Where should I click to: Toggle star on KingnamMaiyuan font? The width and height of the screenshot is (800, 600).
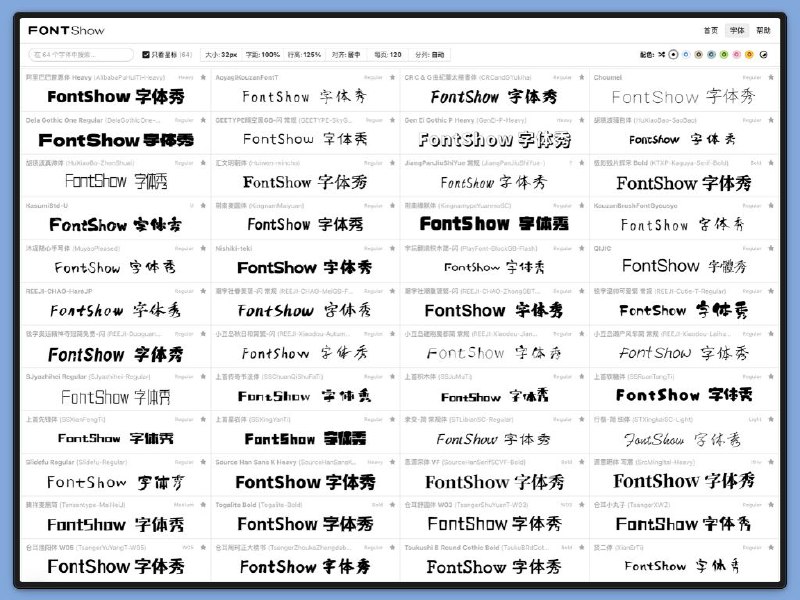(392, 206)
